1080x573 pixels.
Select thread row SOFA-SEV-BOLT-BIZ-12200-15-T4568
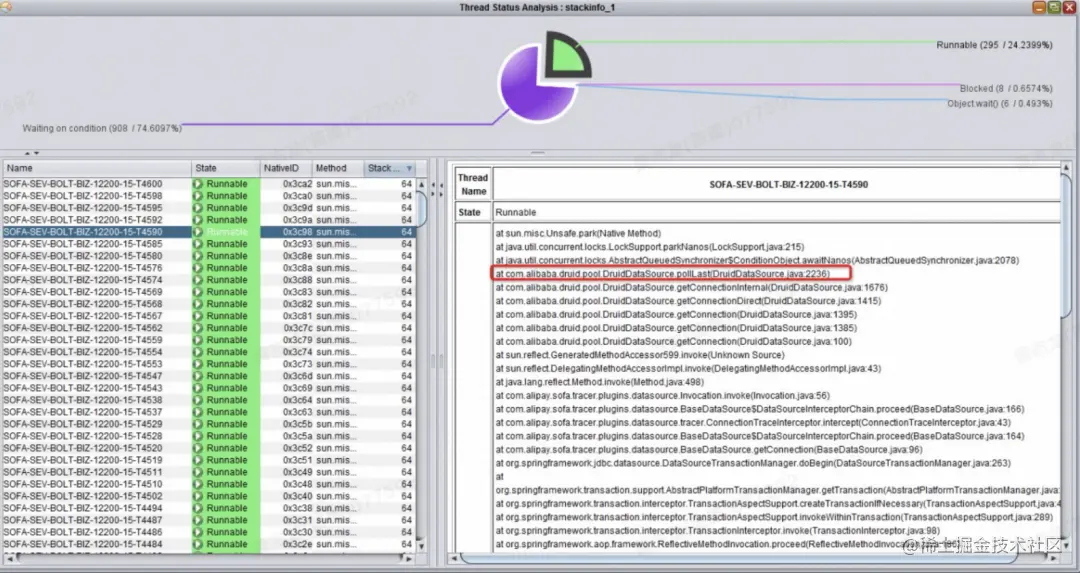[x=209, y=304]
